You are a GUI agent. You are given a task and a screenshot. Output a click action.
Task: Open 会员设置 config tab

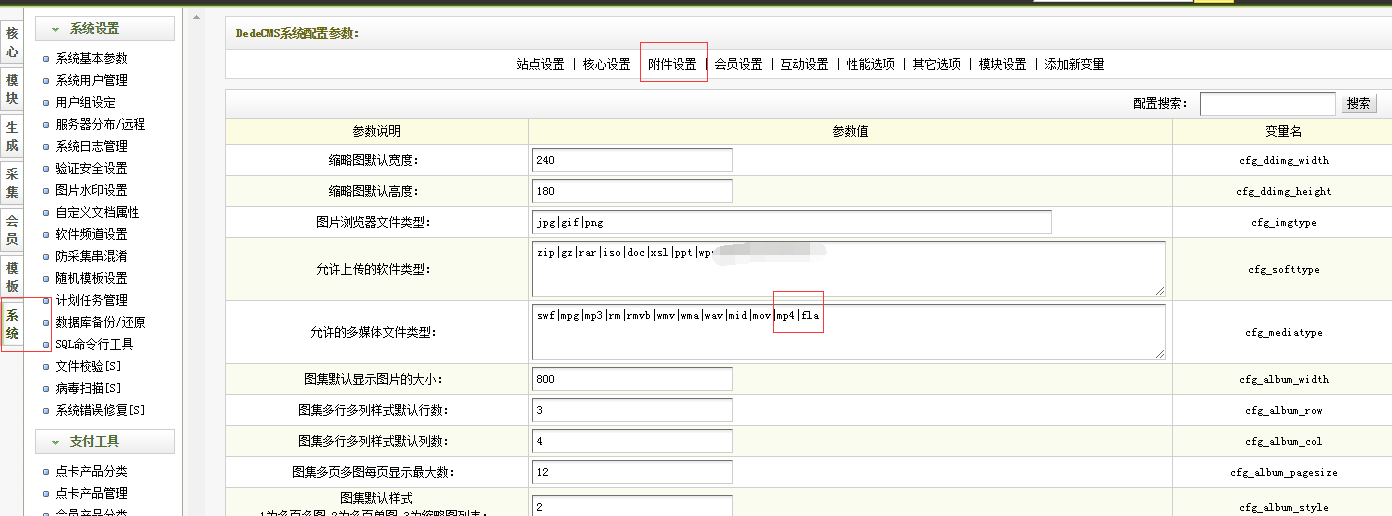[x=738, y=64]
